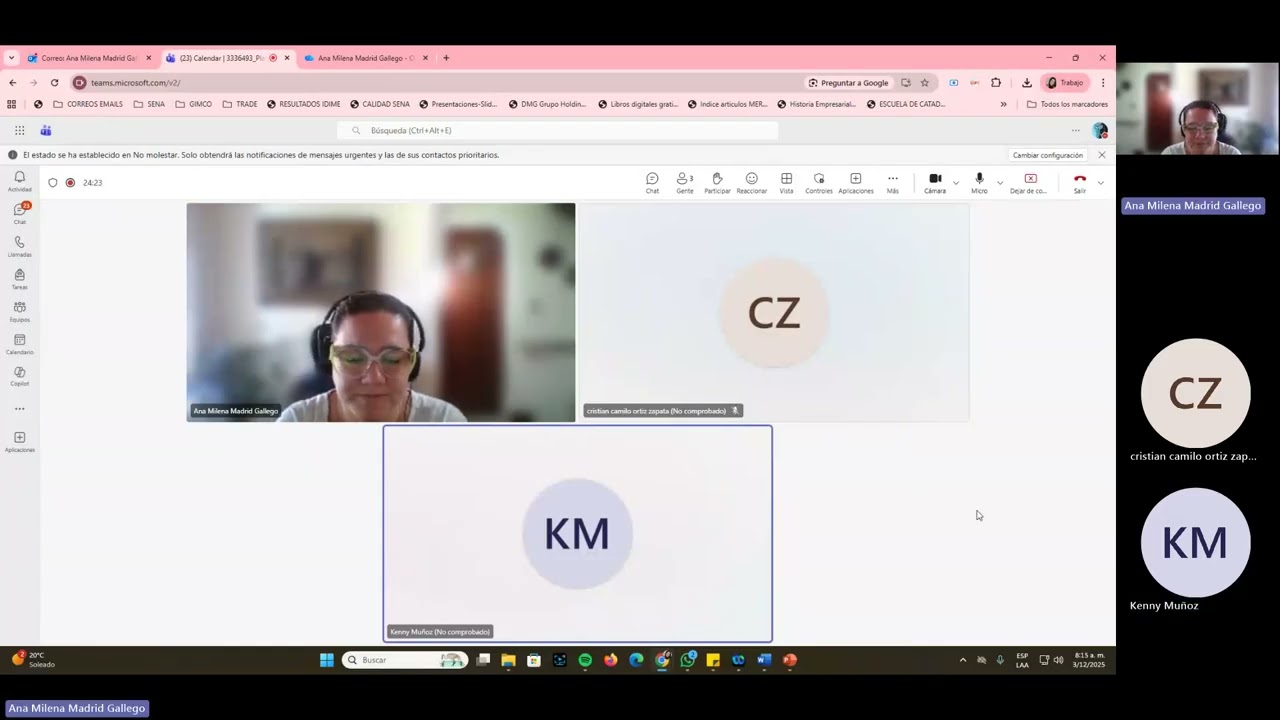The height and width of the screenshot is (720, 1280).
Task: Click Dejar de compartir stop sharing button
Action: tap(1029, 183)
